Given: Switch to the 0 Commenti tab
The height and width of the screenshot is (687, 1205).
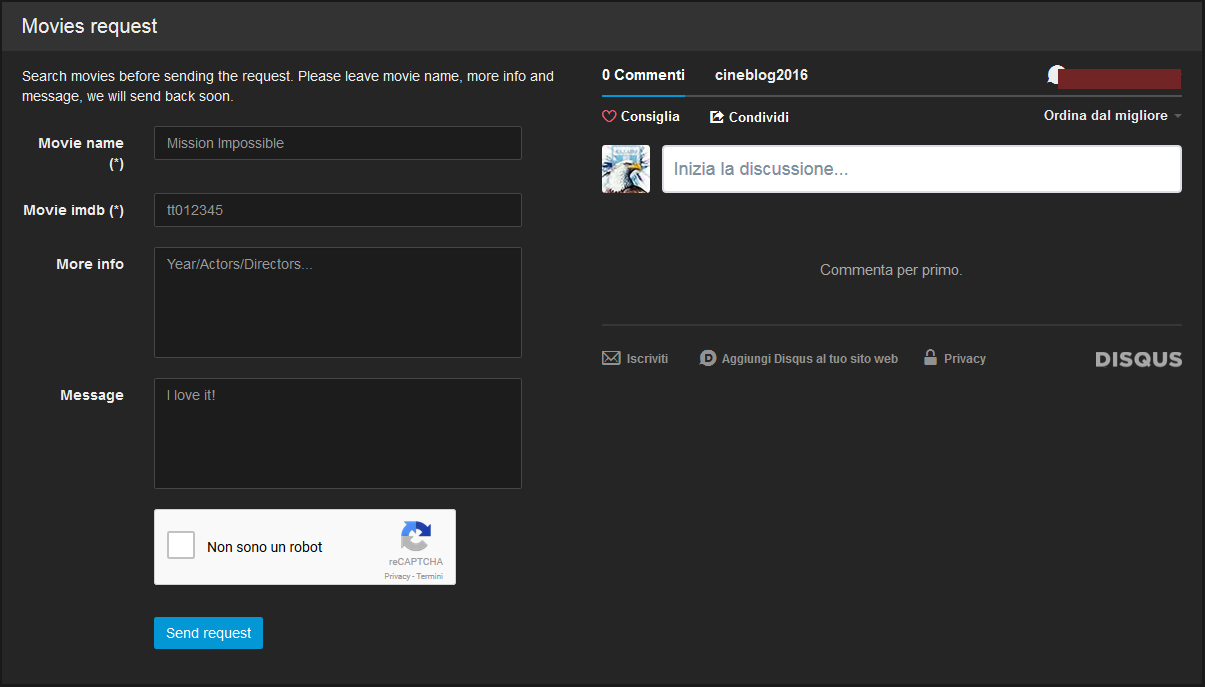Looking at the screenshot, I should click(643, 75).
